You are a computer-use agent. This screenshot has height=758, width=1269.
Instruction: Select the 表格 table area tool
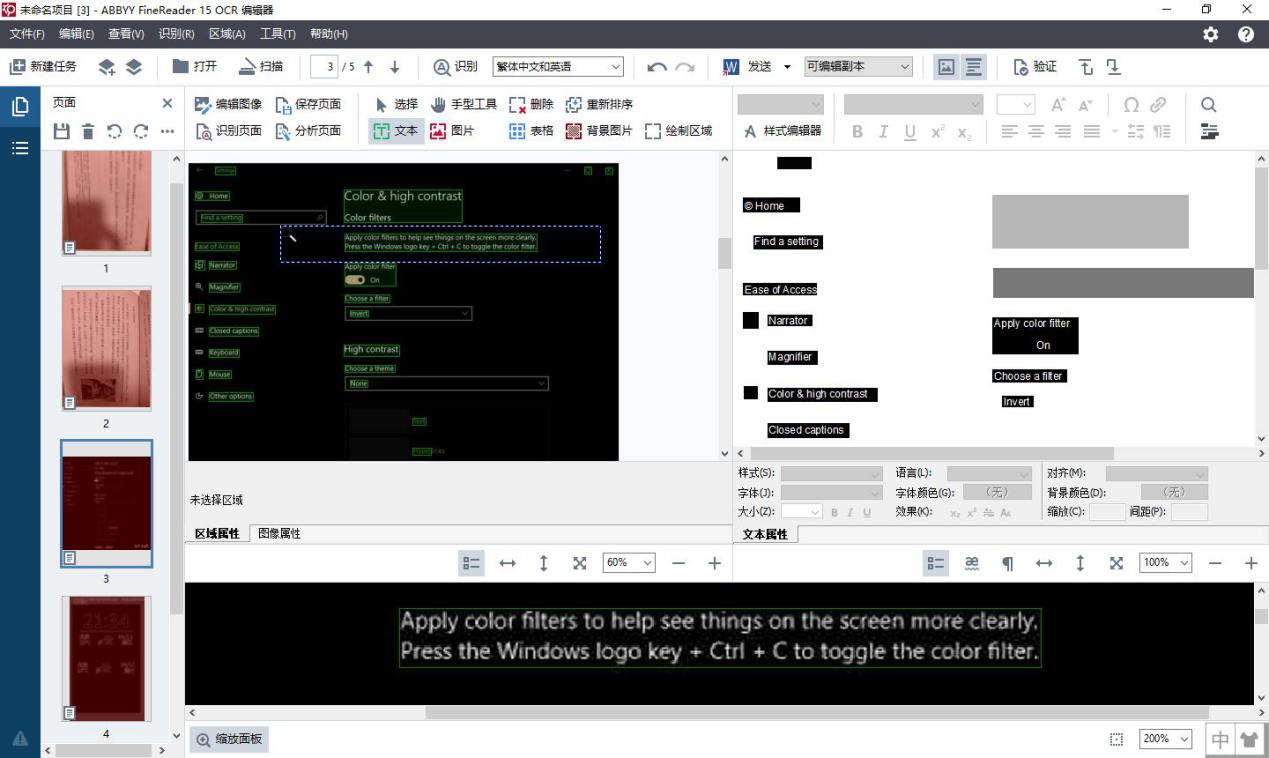[x=531, y=131]
